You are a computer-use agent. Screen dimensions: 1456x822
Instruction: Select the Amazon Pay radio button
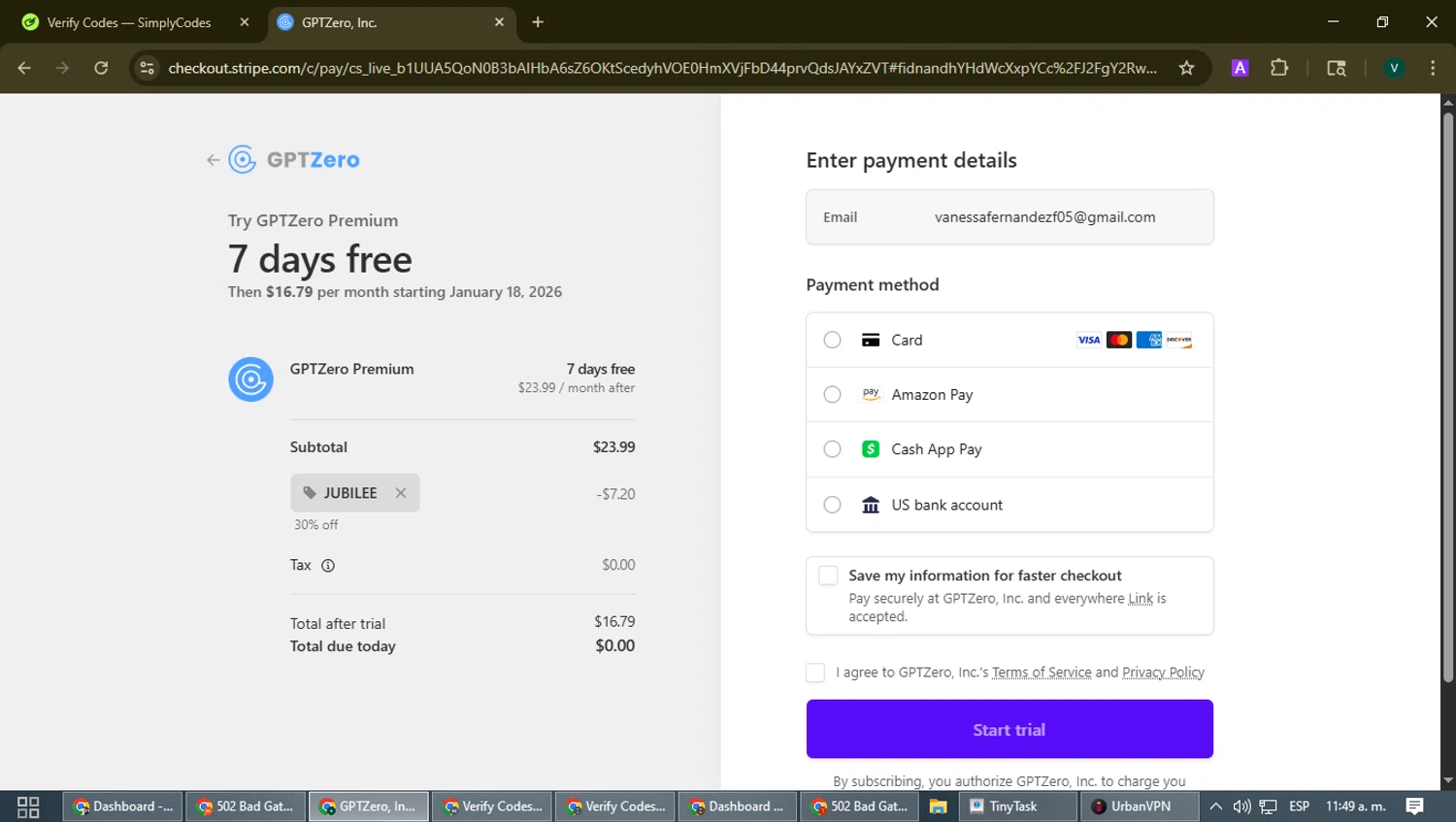832,395
